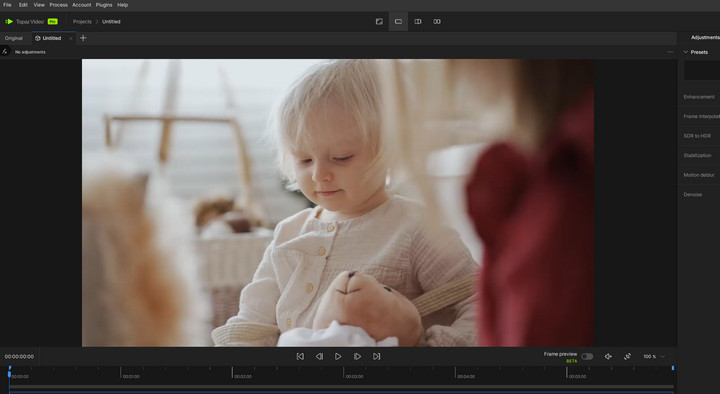This screenshot has width=720, height=394.
Task: Select the single view layout icon
Action: pos(398,22)
